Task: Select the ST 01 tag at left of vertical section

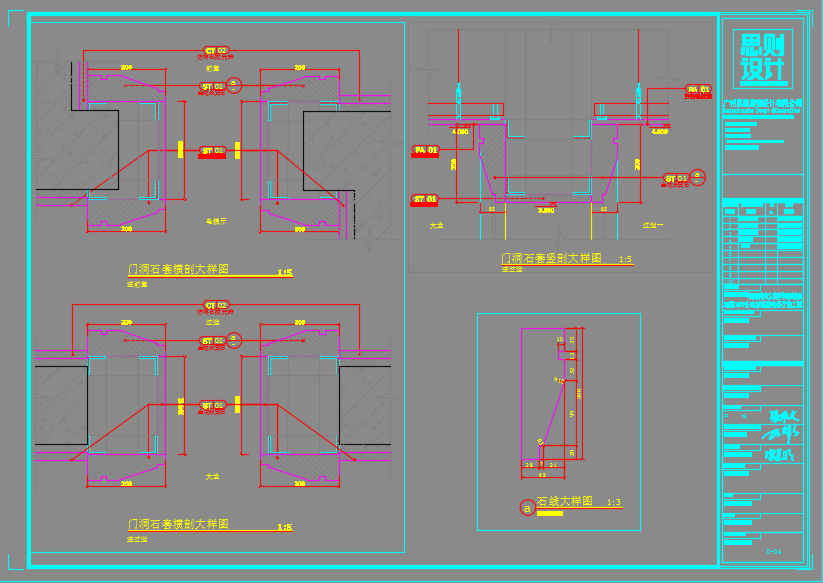Action: (425, 199)
